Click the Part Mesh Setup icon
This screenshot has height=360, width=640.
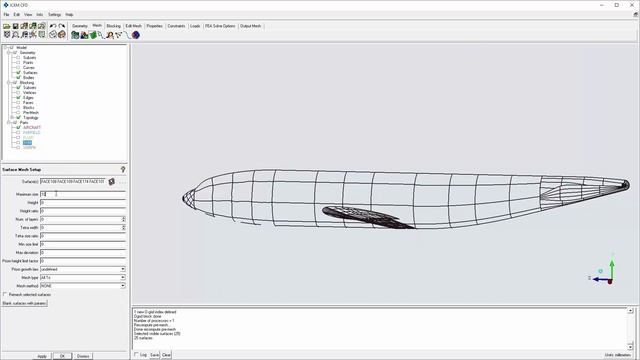[x=84, y=36]
